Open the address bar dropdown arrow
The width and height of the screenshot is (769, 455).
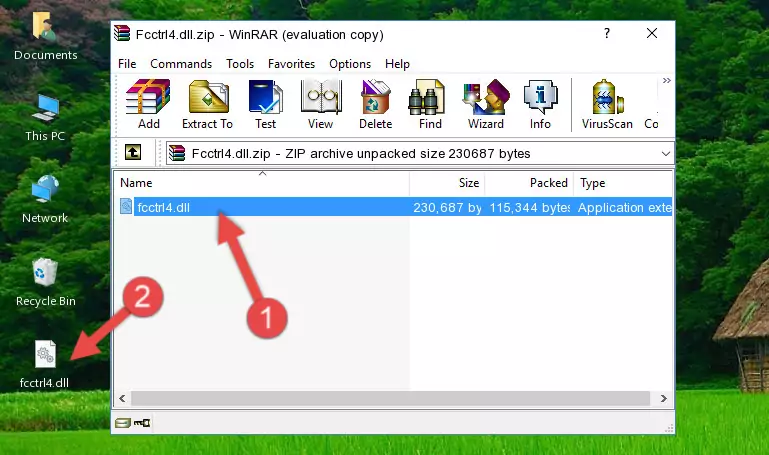pos(666,153)
